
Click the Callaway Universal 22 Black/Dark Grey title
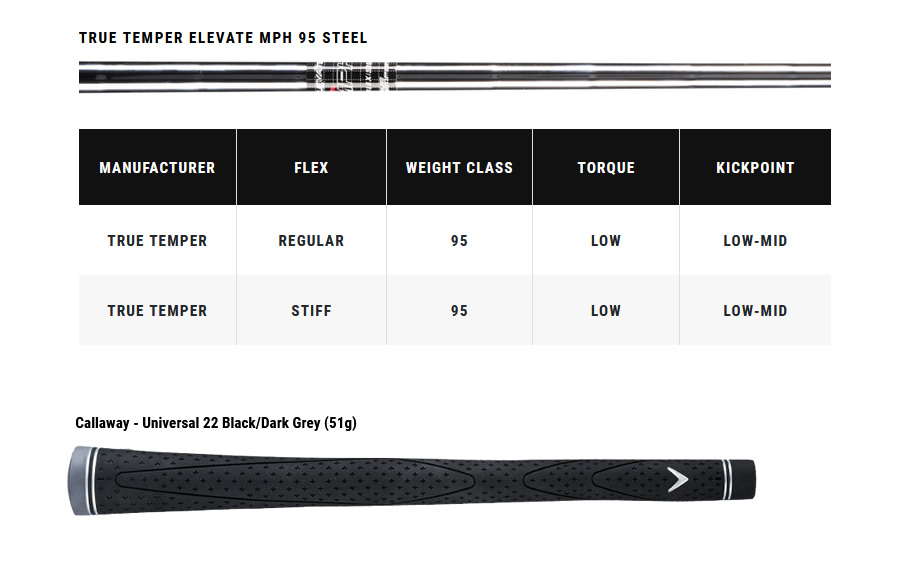(216, 423)
